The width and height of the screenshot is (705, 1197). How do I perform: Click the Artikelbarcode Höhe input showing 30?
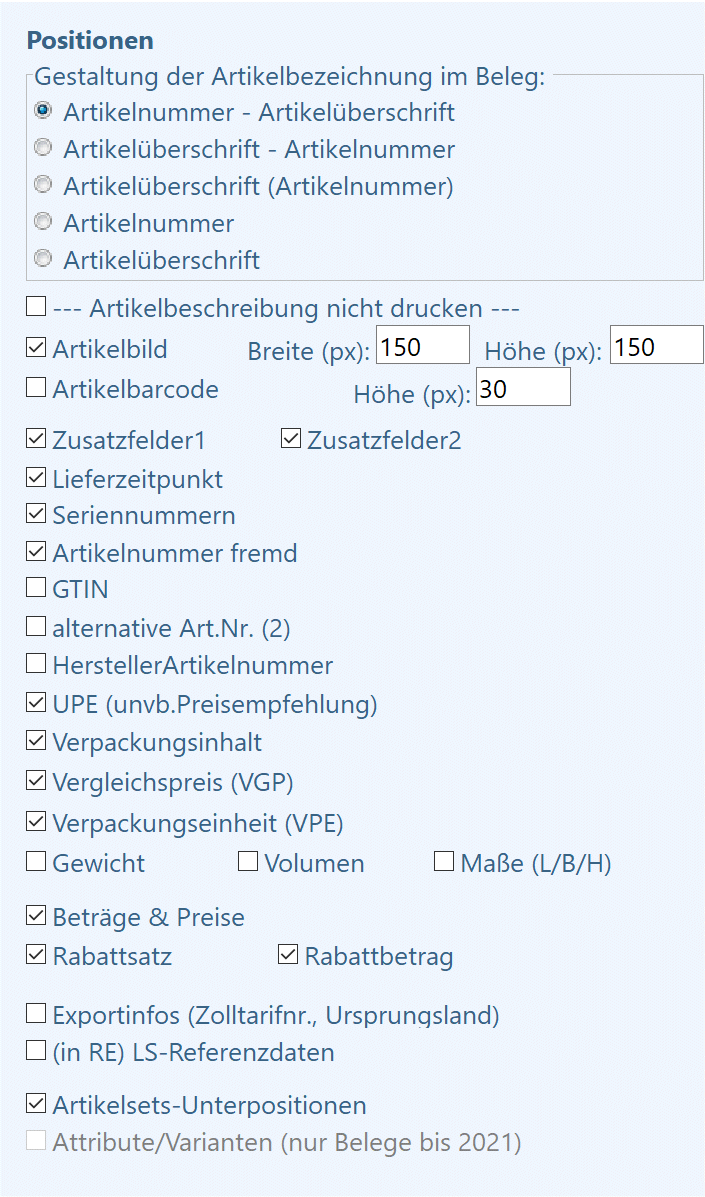(x=523, y=387)
